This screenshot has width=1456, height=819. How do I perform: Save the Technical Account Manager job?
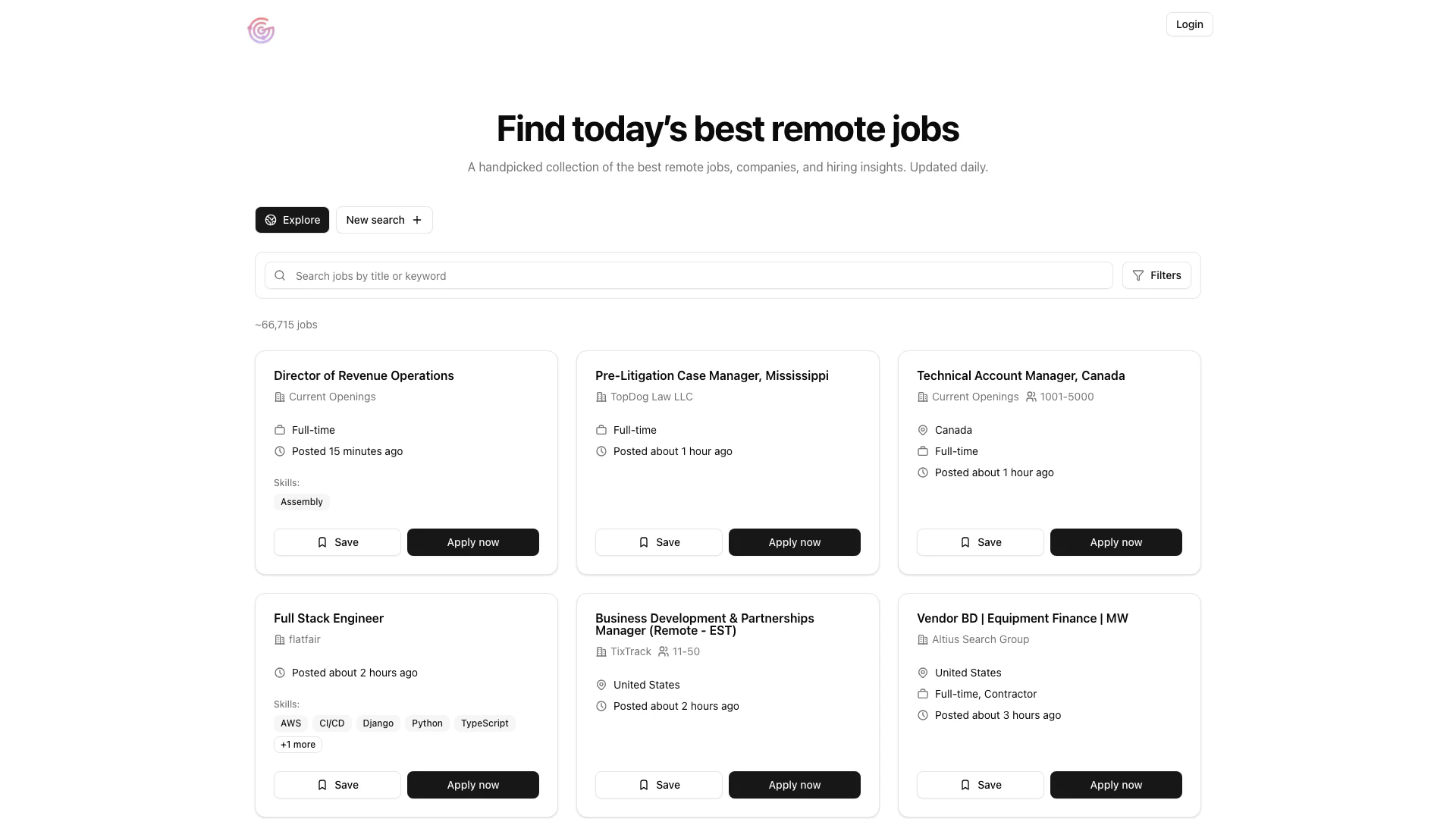980,542
